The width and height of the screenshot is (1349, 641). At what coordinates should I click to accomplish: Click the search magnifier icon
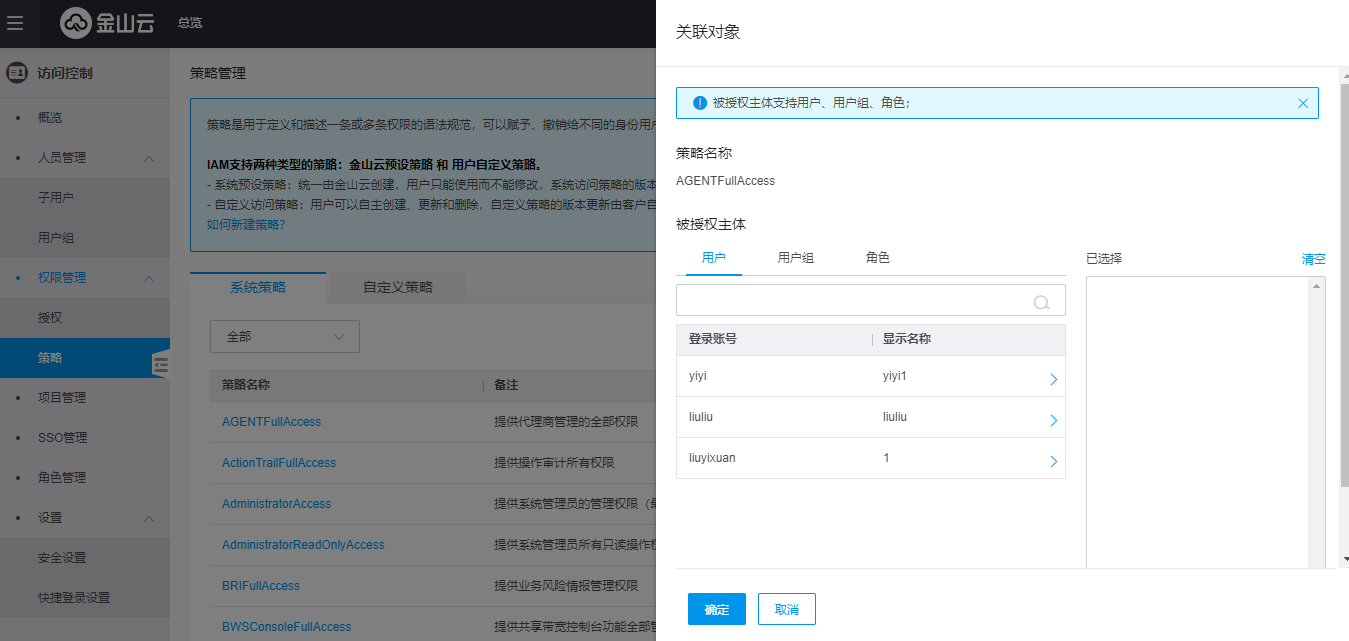pyautogui.click(x=1041, y=302)
